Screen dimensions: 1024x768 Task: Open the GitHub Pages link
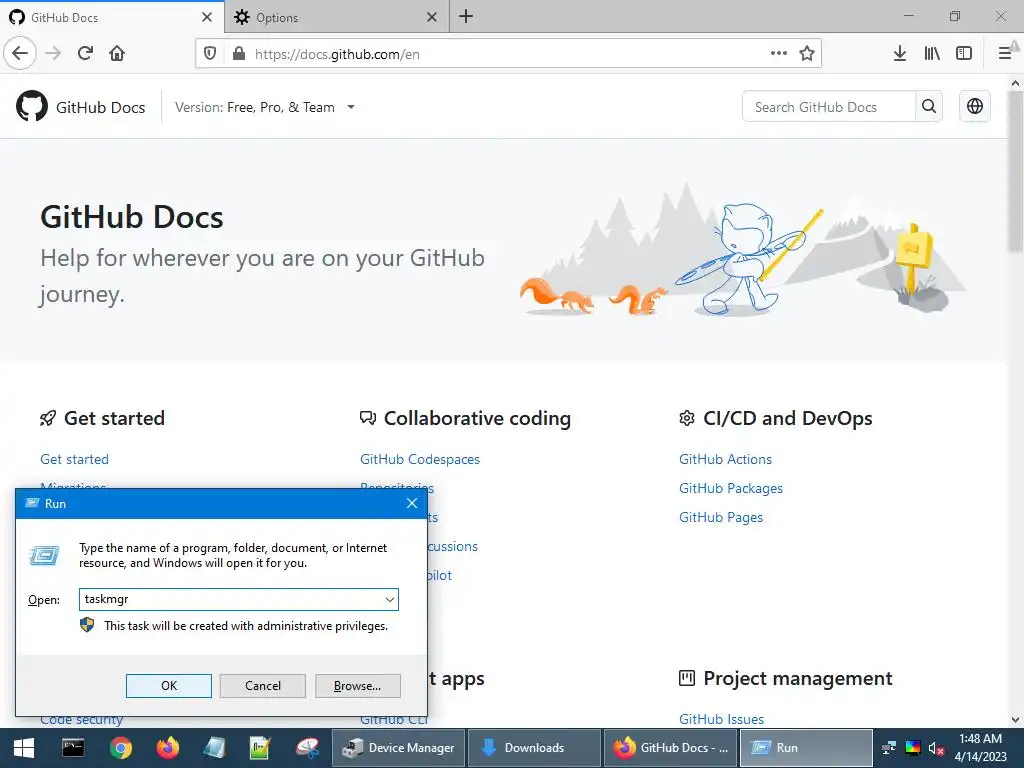point(721,517)
